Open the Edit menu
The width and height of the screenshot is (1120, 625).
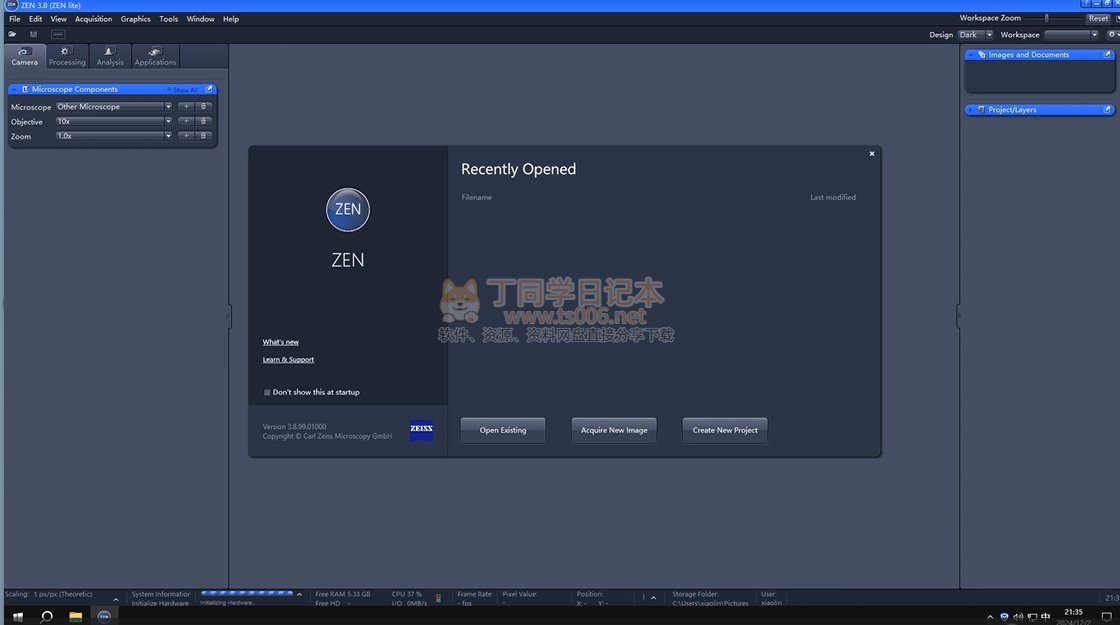tap(36, 19)
